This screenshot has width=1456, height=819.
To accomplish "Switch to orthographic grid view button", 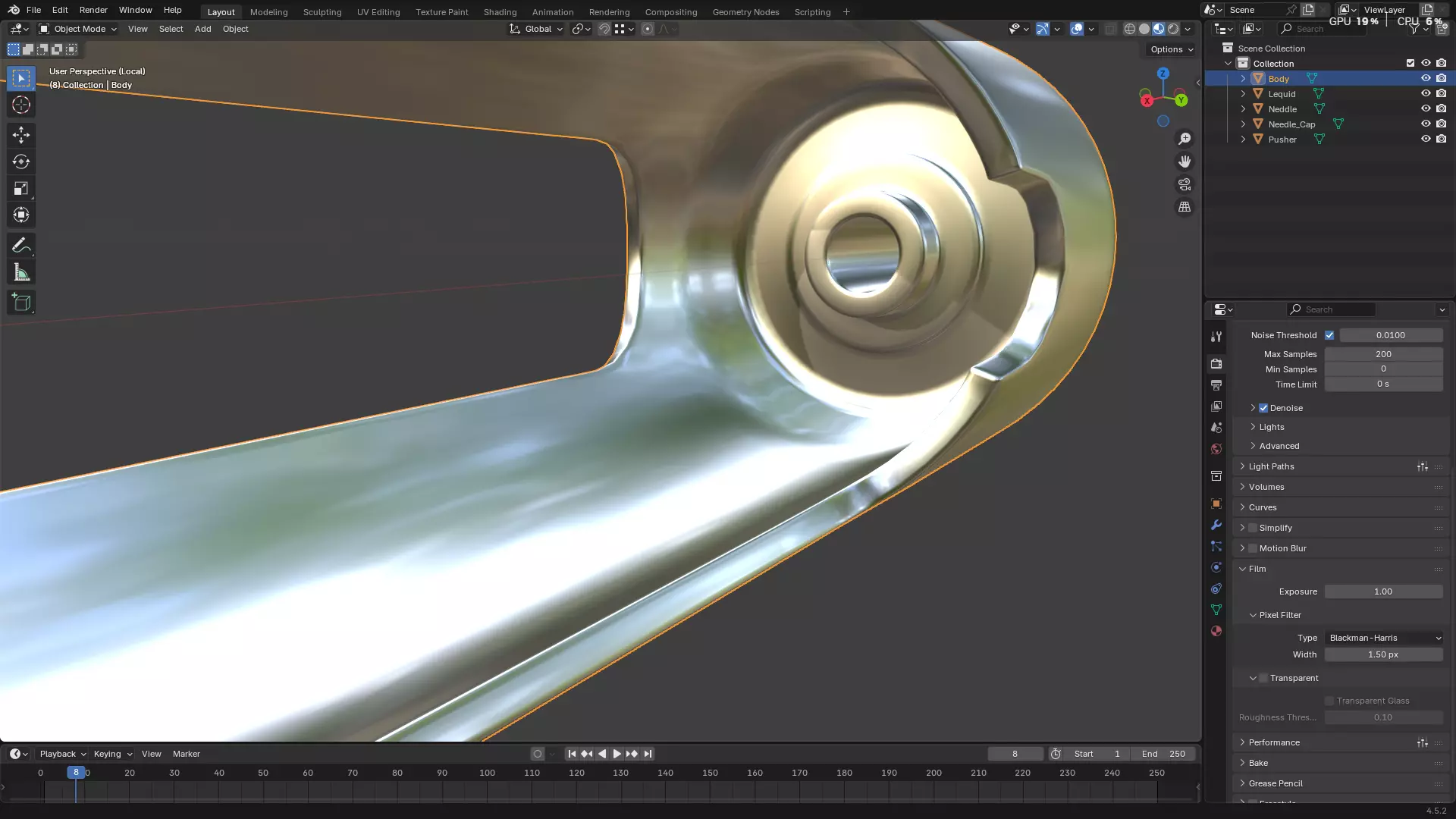I will [1185, 207].
